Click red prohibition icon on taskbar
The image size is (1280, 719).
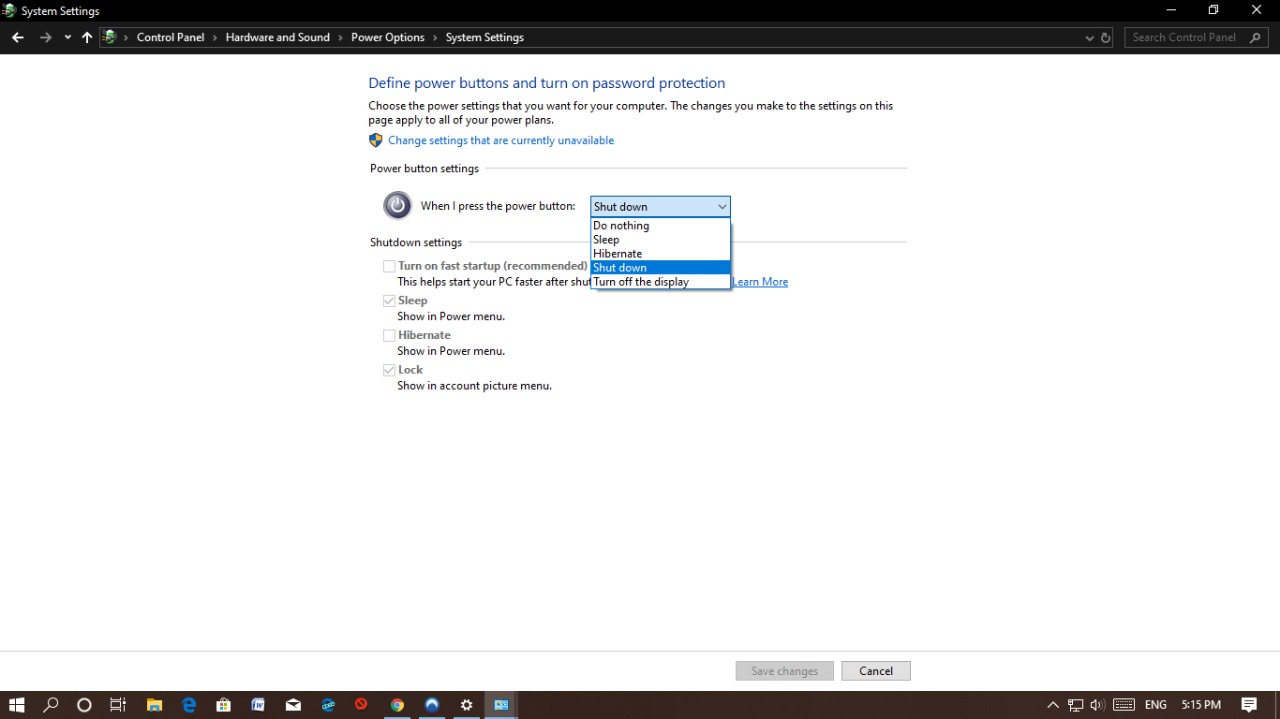click(x=362, y=705)
